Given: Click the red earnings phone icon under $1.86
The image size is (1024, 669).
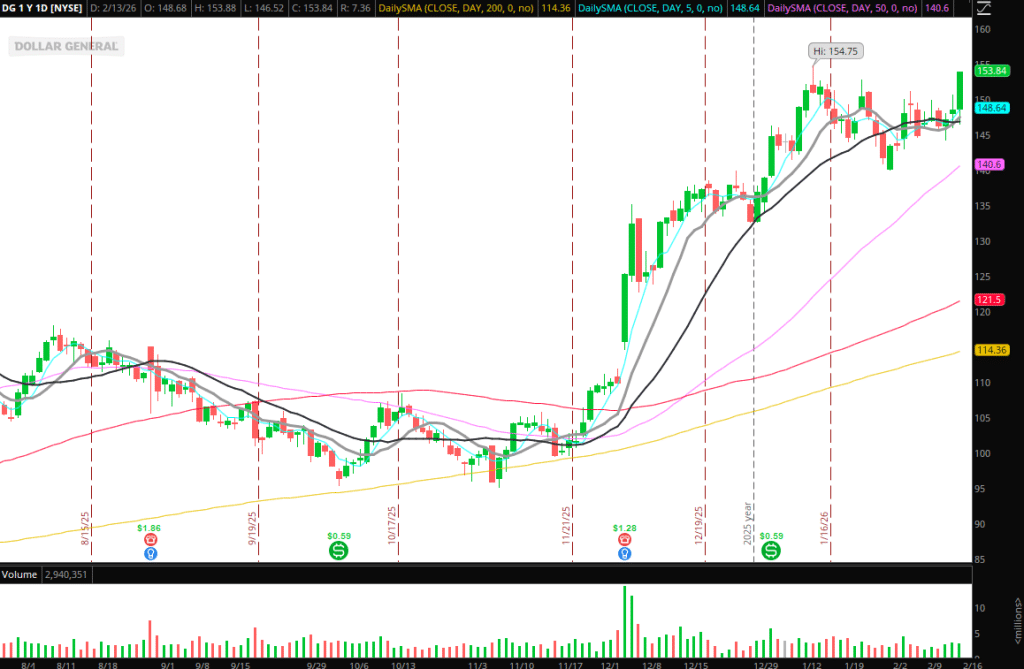Looking at the screenshot, I should click(151, 538).
